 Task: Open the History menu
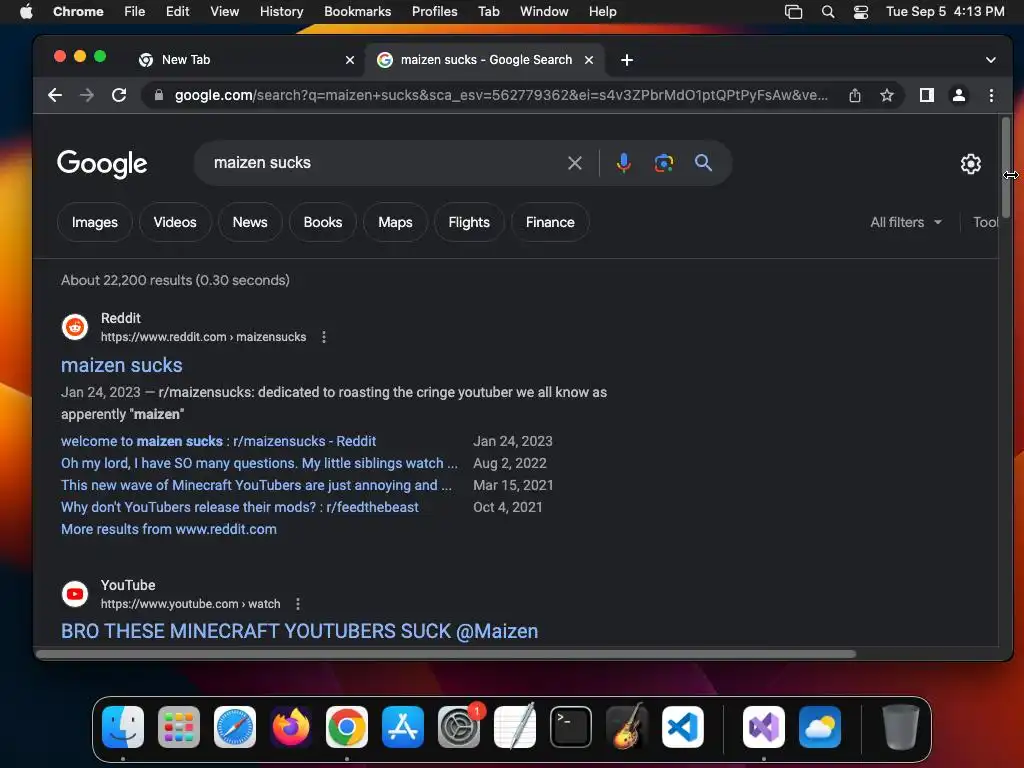point(281,12)
